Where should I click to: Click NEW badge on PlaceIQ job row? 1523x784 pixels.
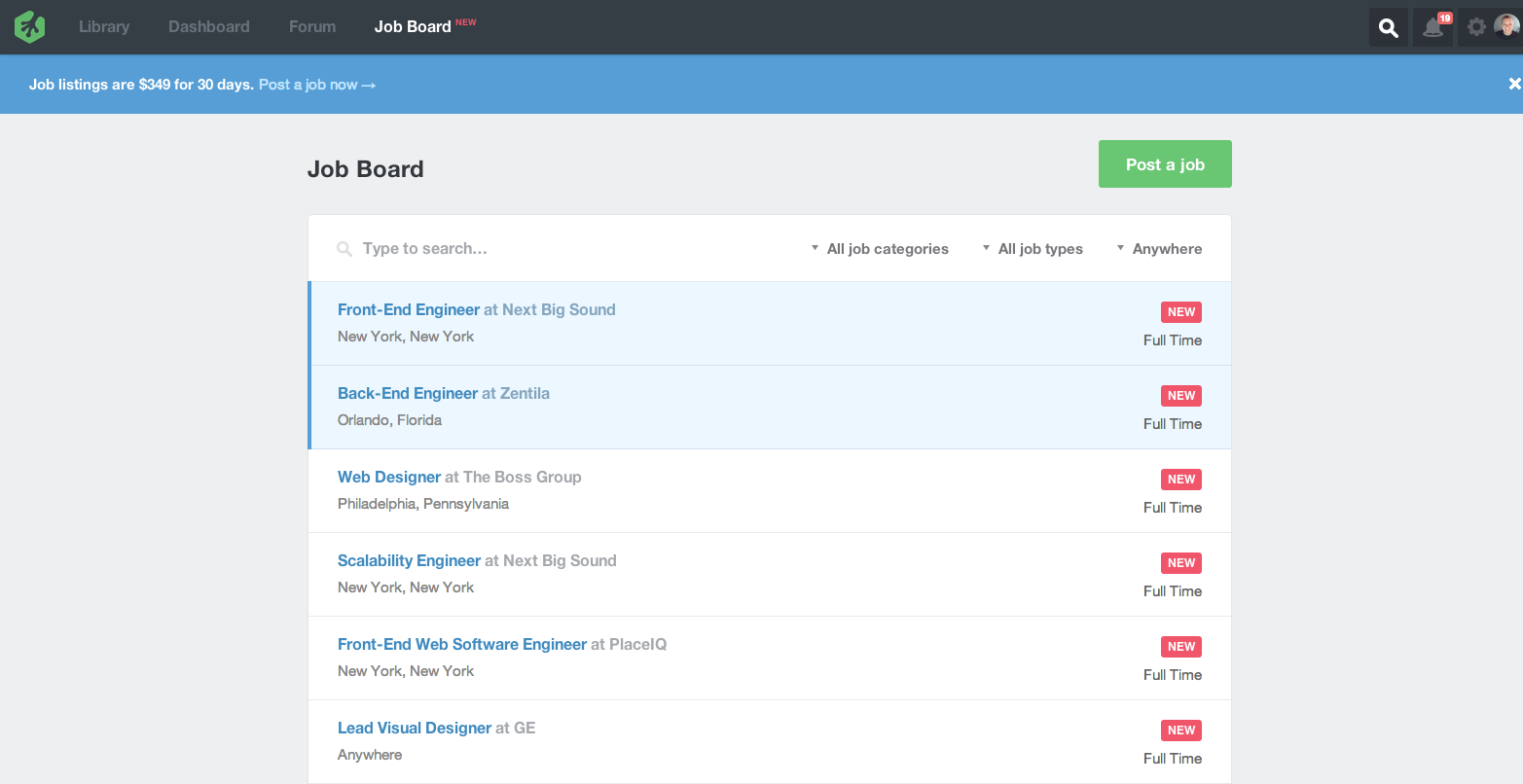1181,647
